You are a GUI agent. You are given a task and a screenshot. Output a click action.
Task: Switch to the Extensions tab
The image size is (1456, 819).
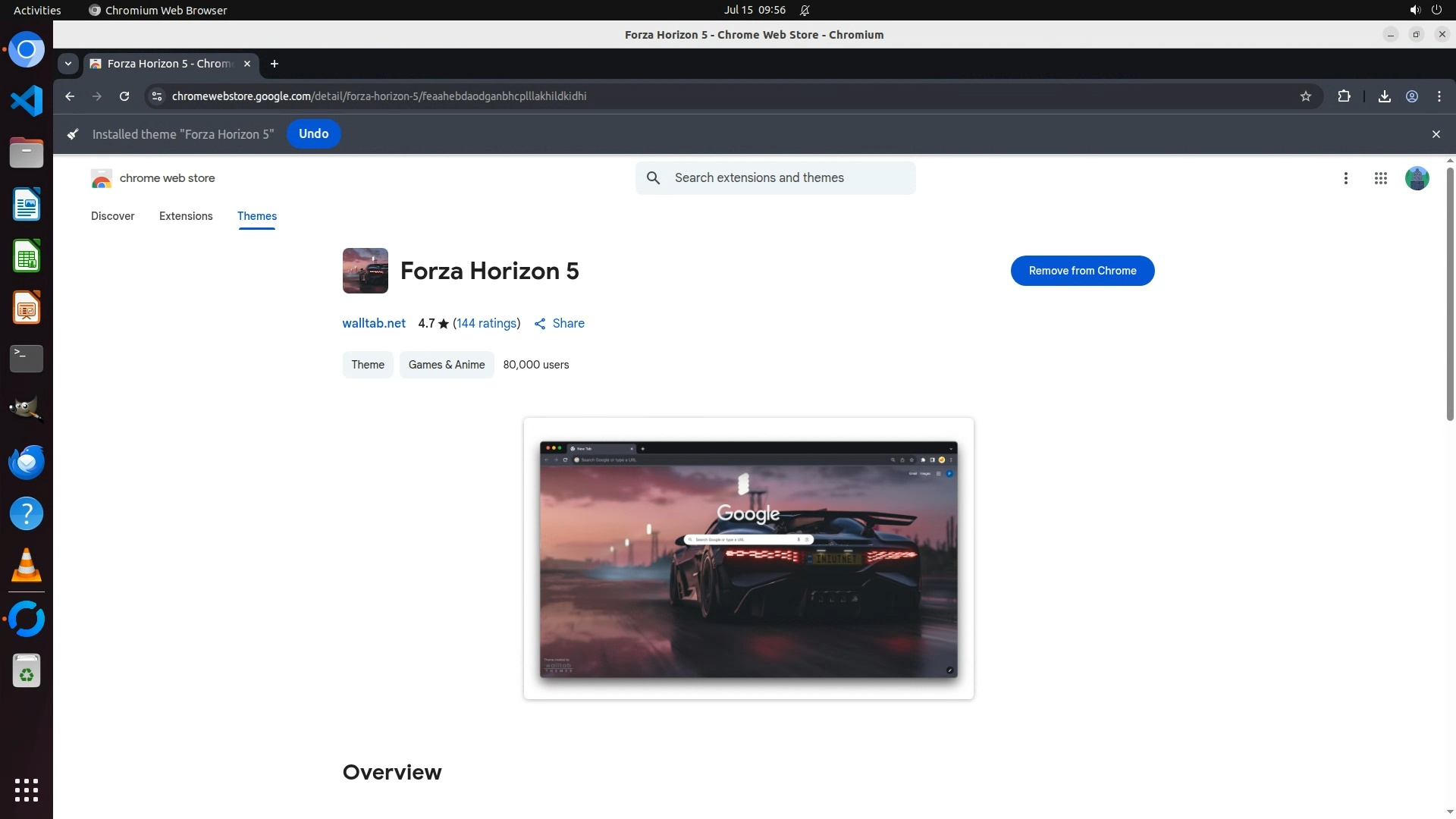point(186,216)
